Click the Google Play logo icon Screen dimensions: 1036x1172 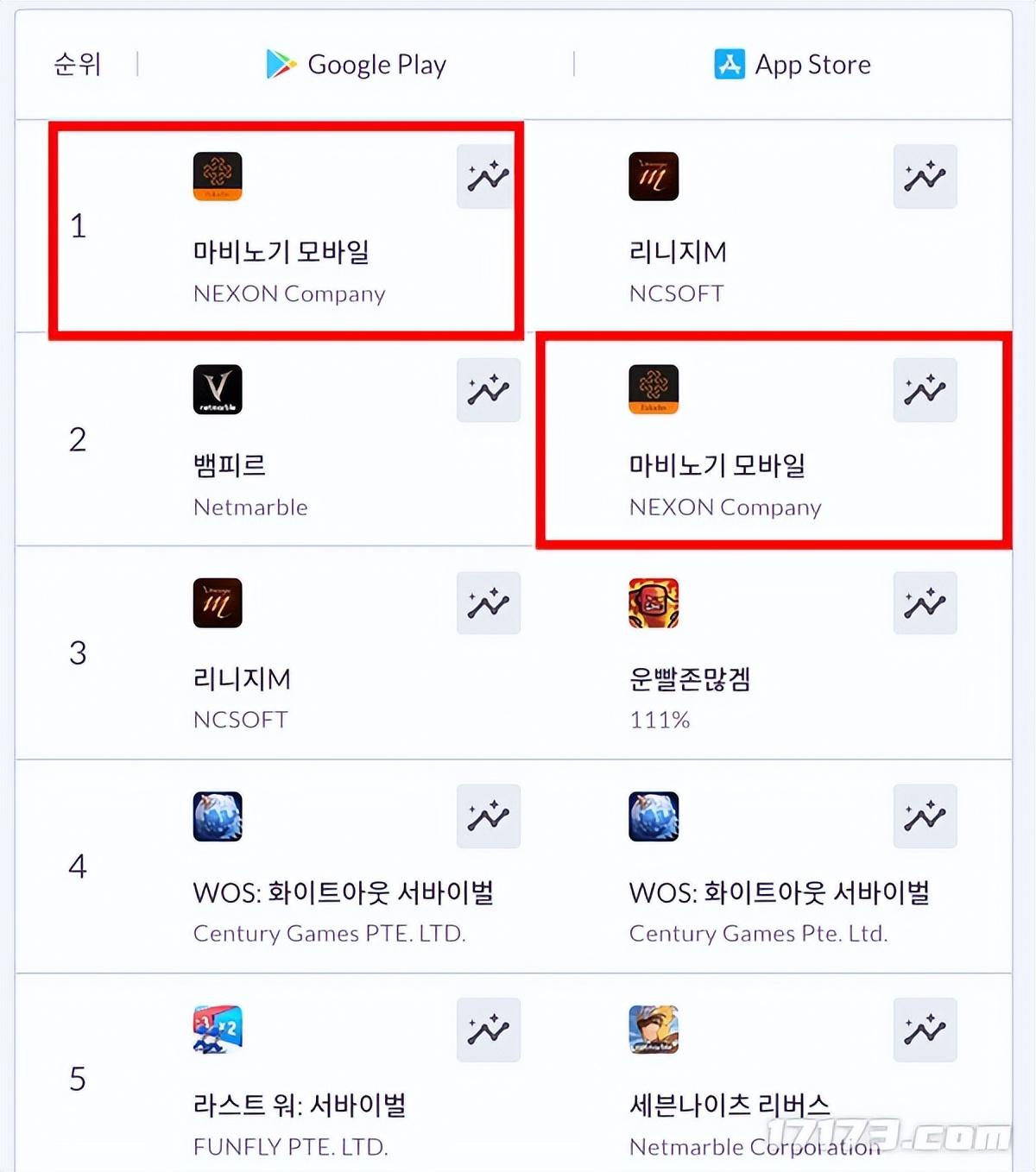[281, 64]
